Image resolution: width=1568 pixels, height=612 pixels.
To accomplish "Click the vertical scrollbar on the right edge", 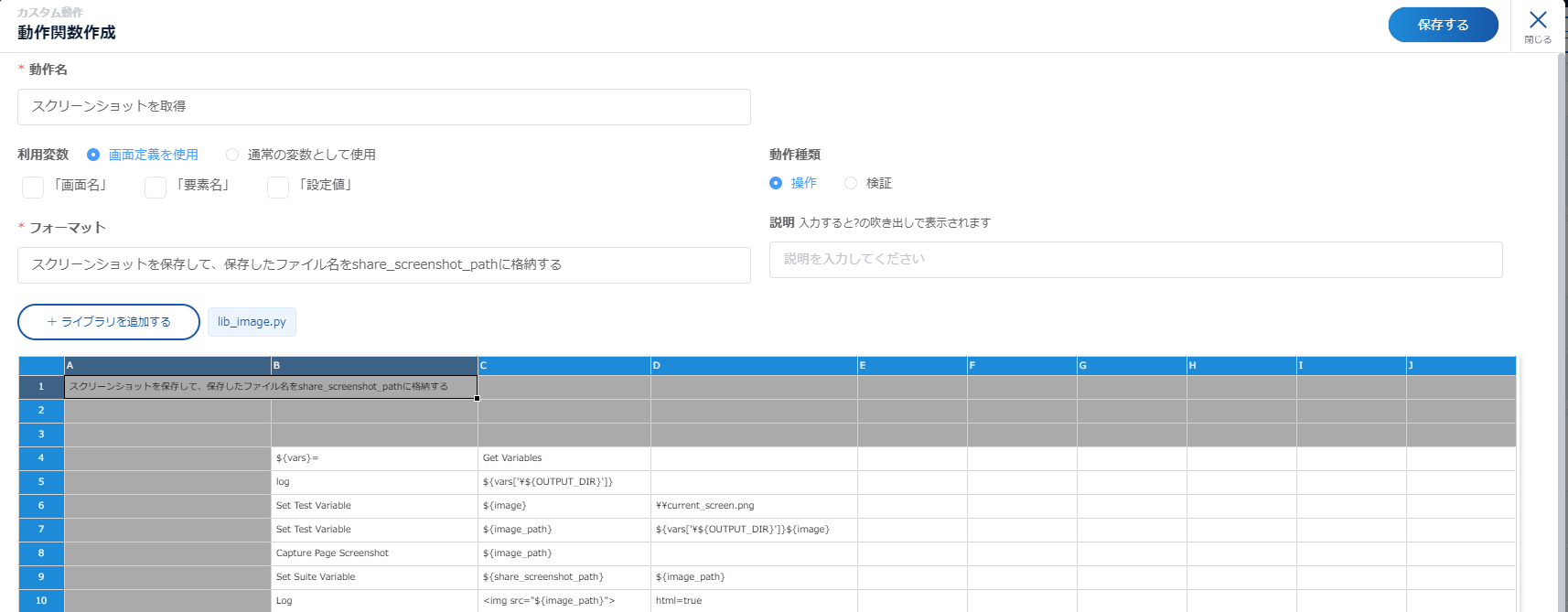I will [1563, 332].
